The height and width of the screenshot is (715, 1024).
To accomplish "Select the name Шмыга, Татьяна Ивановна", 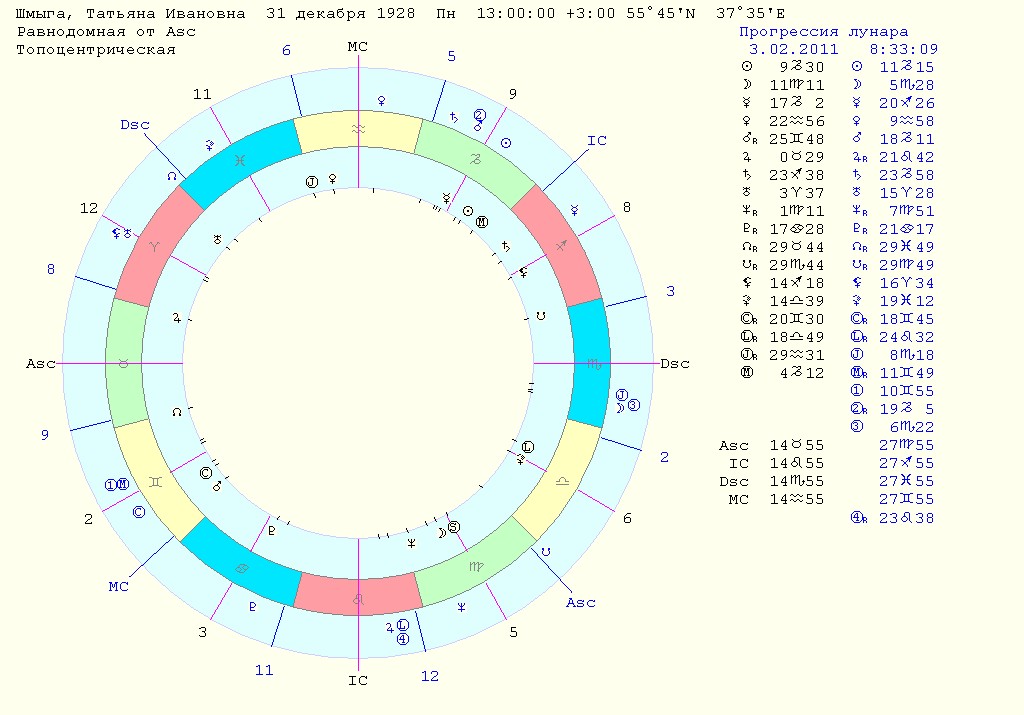I will (x=131, y=14).
